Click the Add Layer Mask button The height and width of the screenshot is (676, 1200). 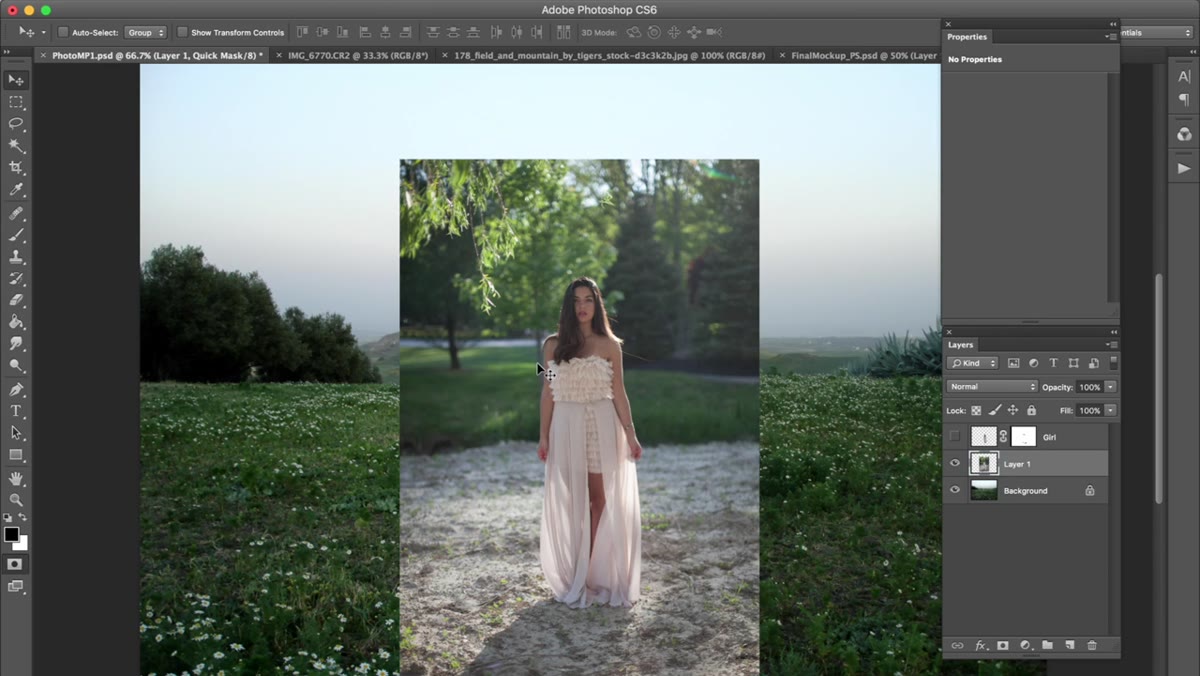[x=1002, y=646]
